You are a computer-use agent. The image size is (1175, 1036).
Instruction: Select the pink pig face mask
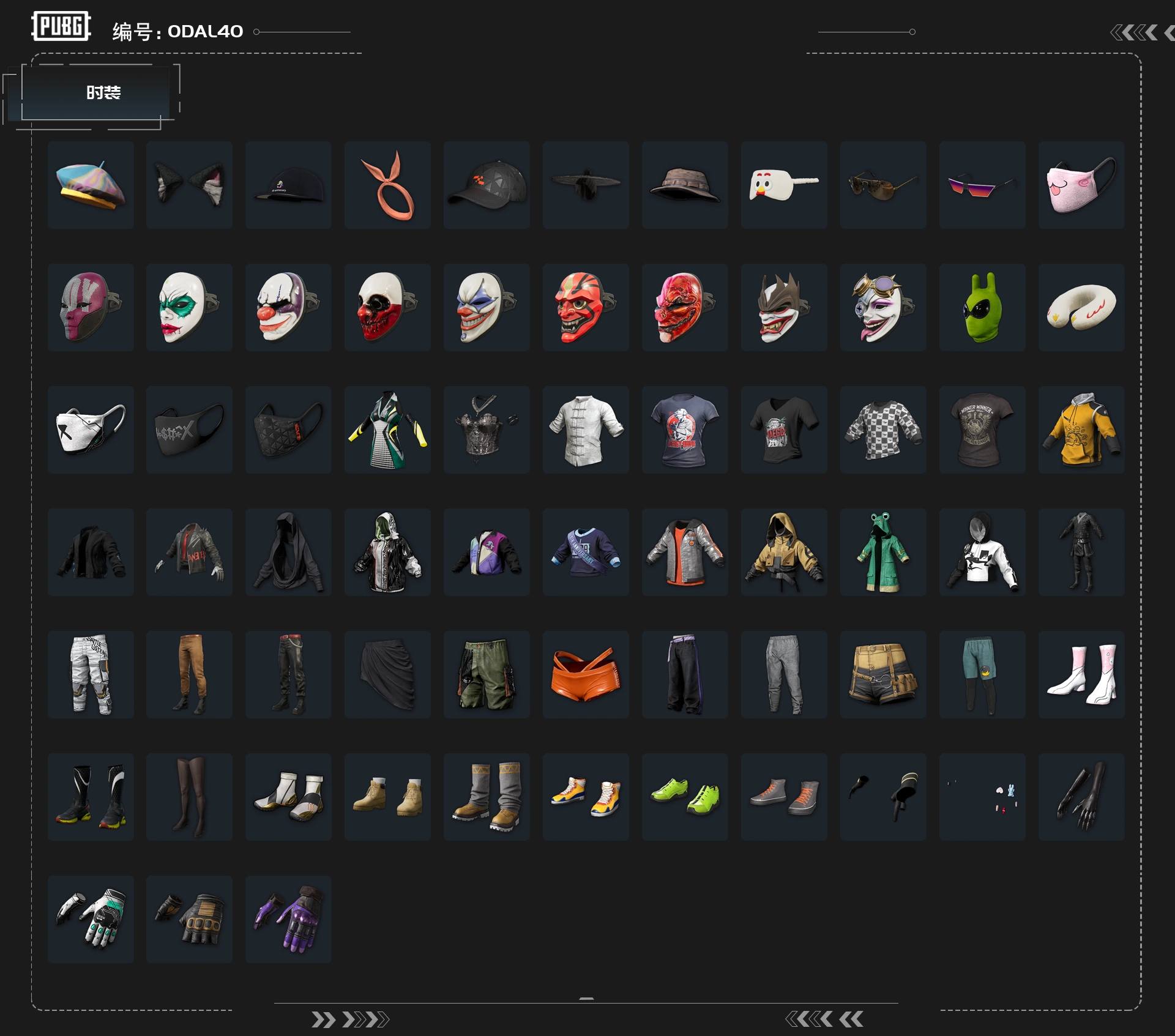tap(1081, 185)
